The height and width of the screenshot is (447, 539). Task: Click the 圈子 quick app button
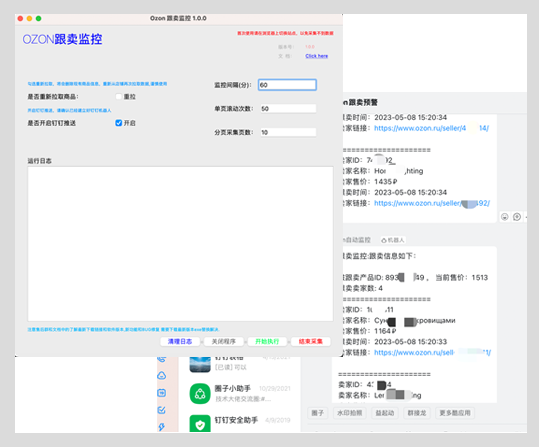317,413
